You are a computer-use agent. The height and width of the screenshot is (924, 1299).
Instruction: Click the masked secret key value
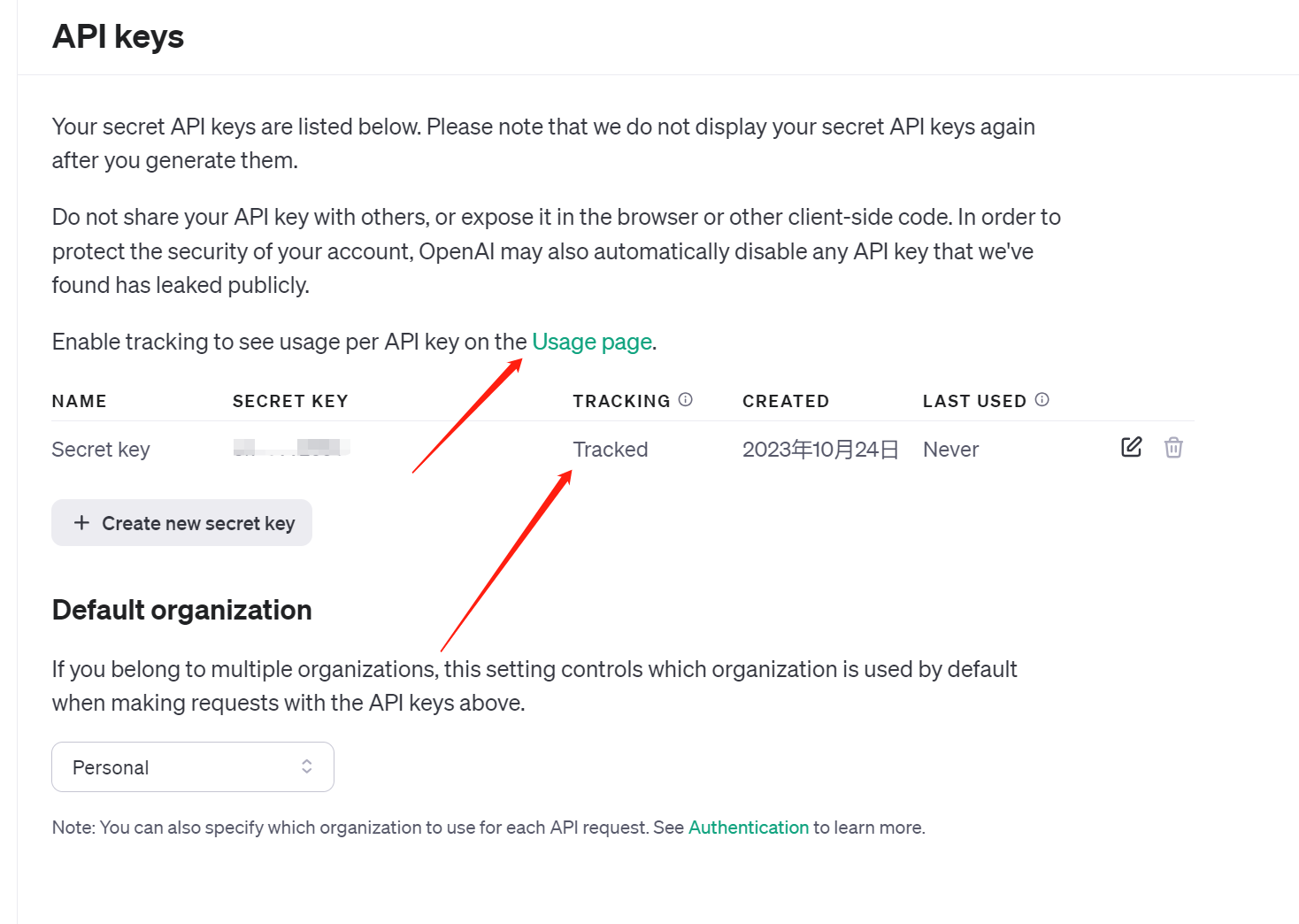[x=291, y=448]
